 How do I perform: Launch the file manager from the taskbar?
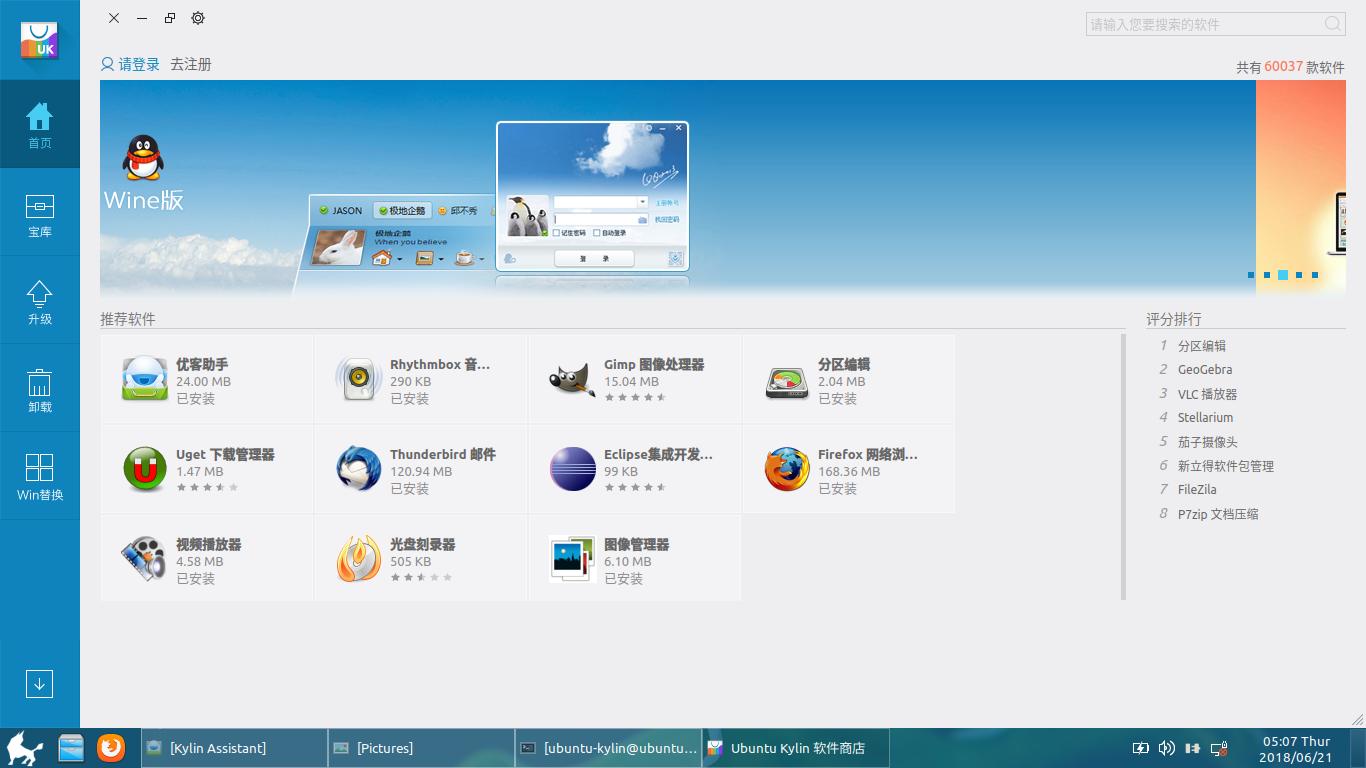point(71,748)
